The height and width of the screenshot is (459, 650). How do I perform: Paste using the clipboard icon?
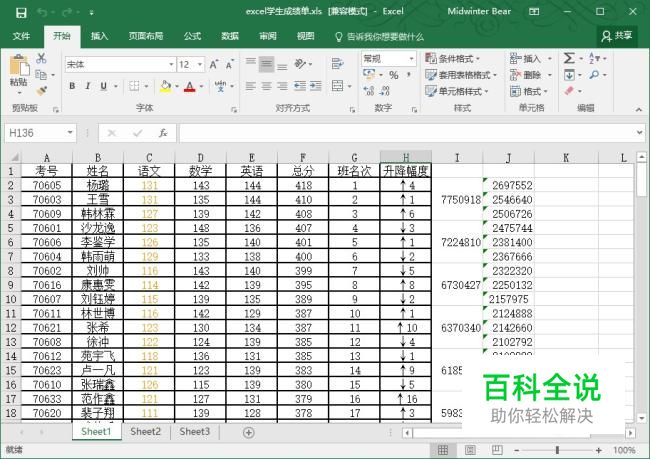(x=19, y=65)
